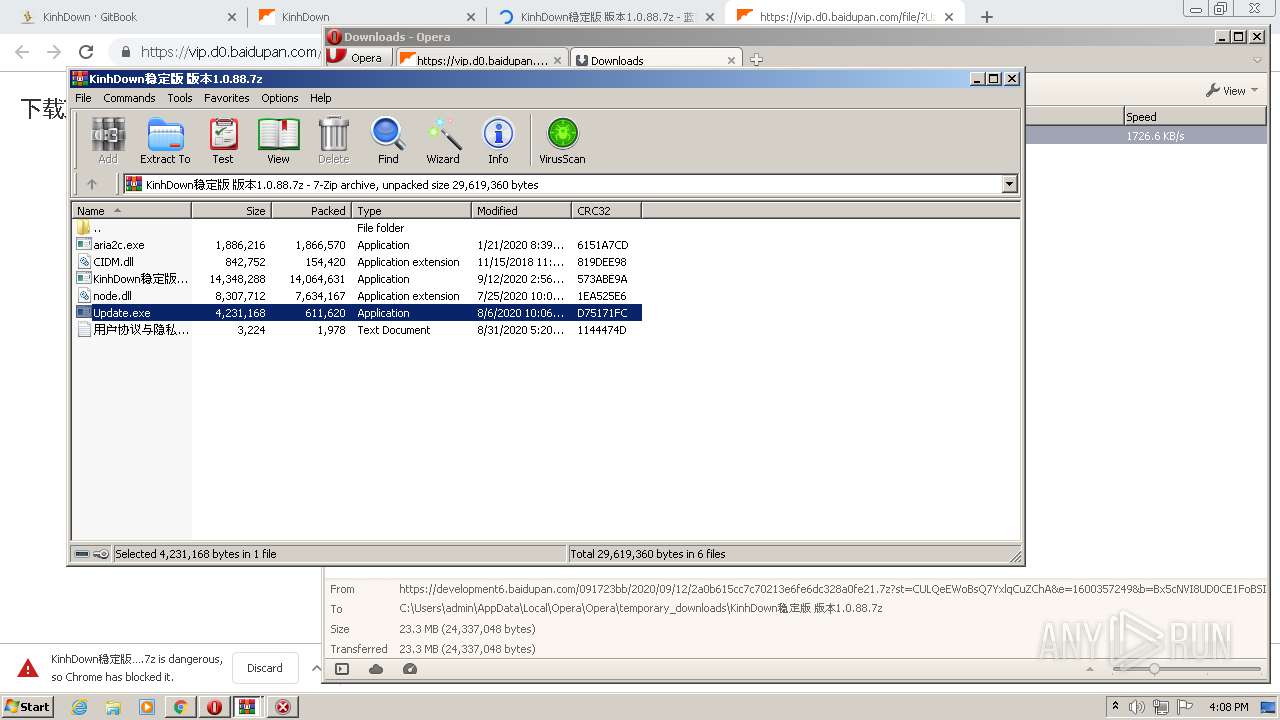
Task: Switch to the vip.d0.baidupan Opera tab
Action: point(483,60)
